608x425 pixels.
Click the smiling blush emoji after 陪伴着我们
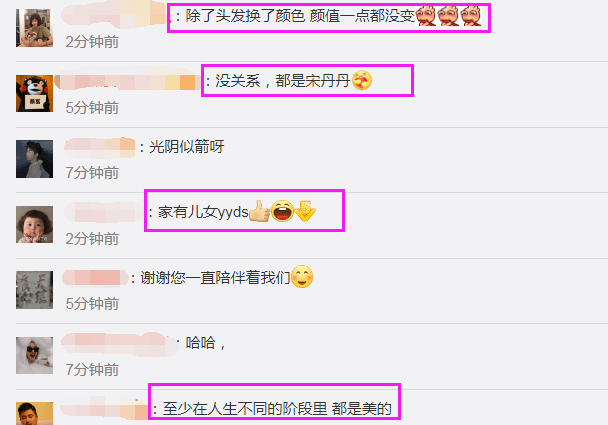click(302, 276)
